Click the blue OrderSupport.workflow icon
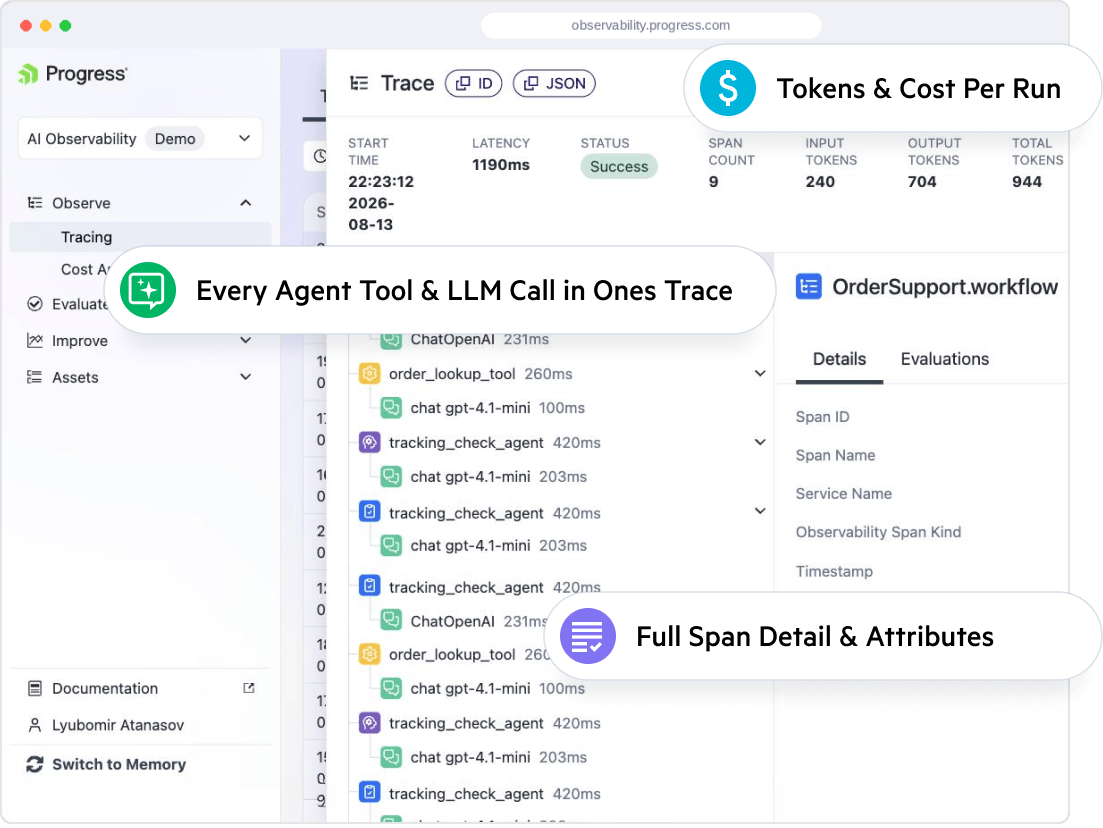The height and width of the screenshot is (828, 1103). point(808,286)
